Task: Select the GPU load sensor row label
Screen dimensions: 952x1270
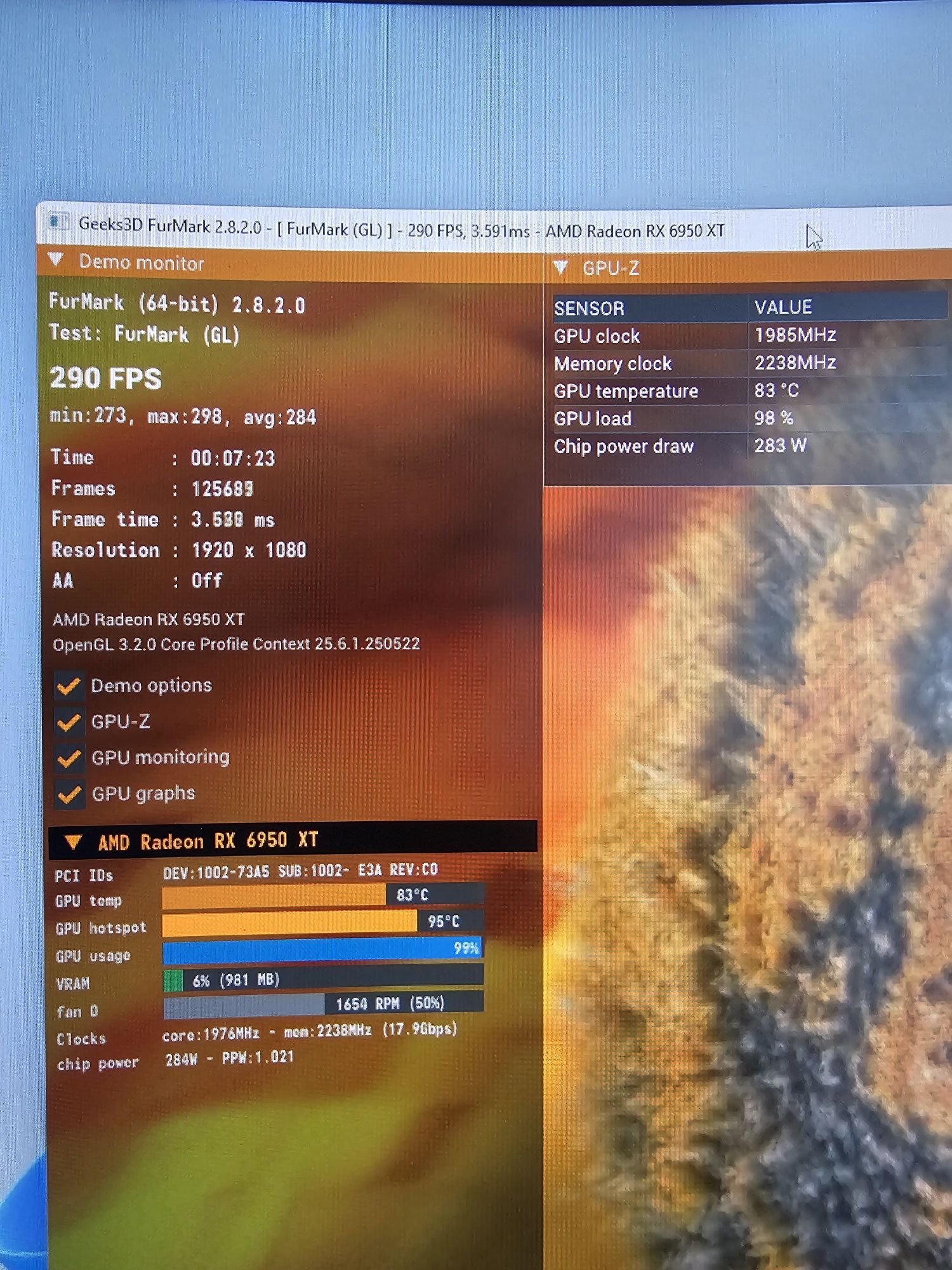Action: [x=592, y=418]
